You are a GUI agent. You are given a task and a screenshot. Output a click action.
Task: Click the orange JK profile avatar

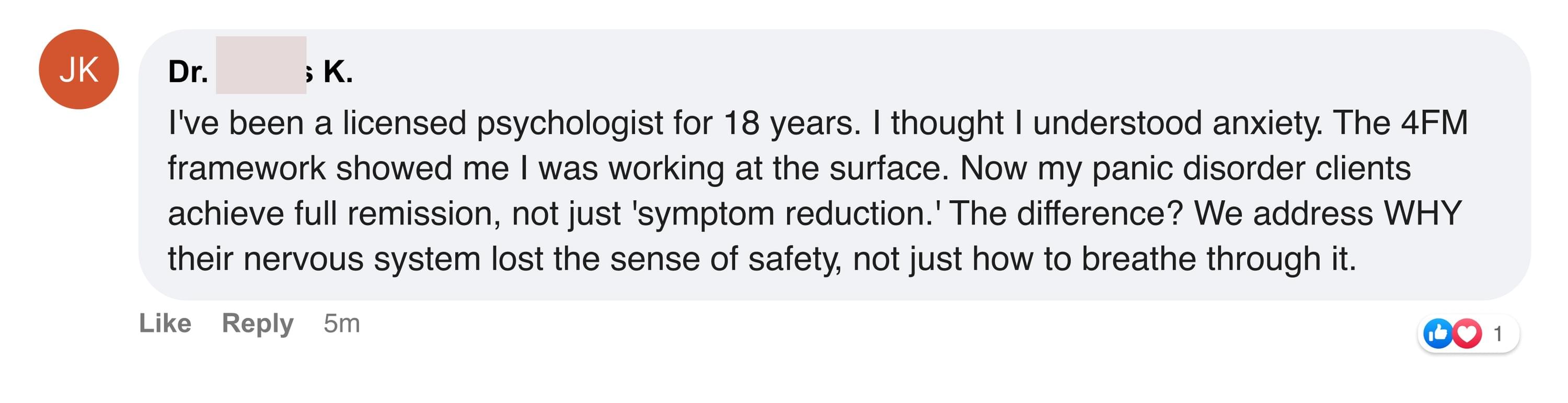click(78, 70)
